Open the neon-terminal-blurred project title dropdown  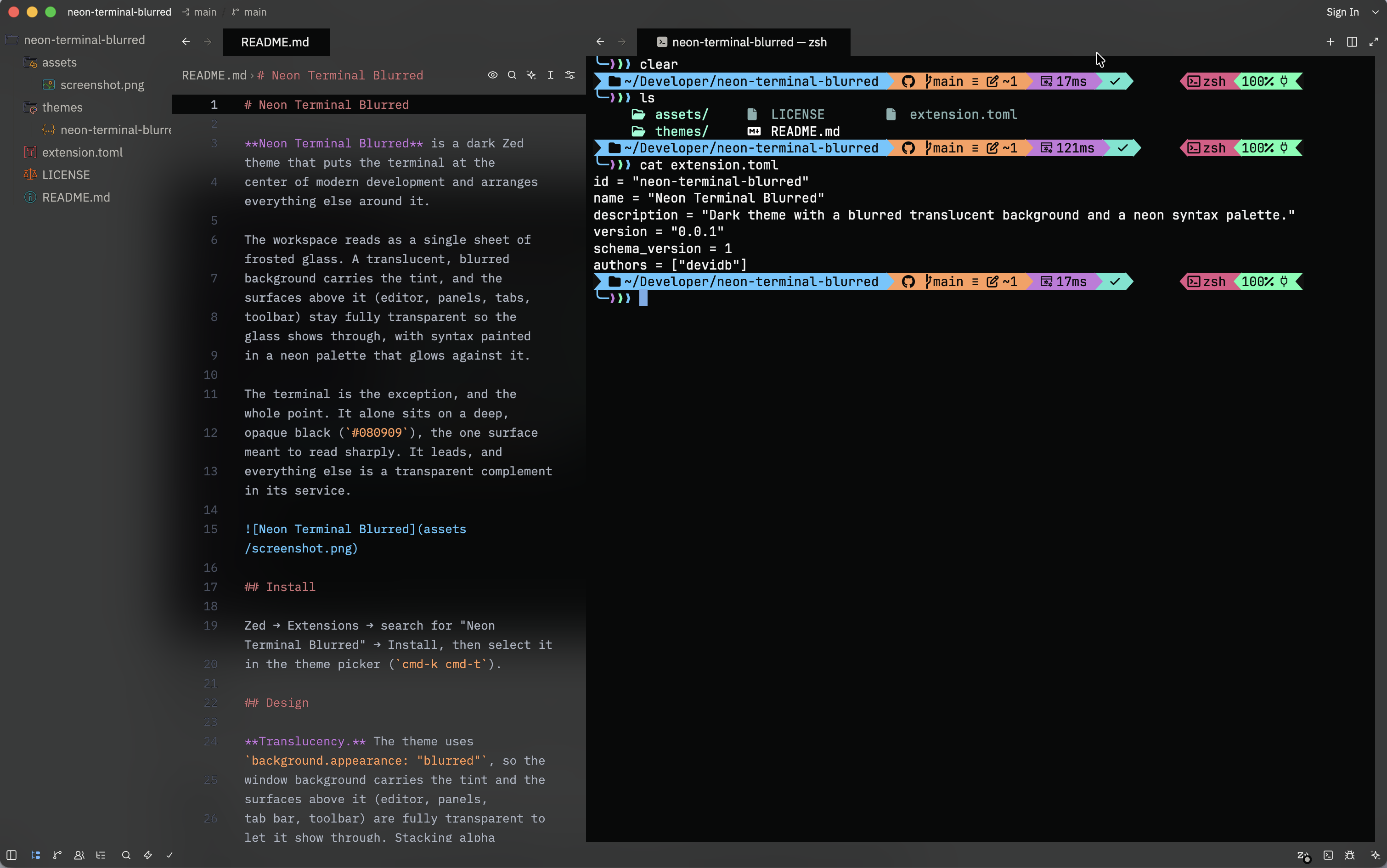tap(119, 12)
